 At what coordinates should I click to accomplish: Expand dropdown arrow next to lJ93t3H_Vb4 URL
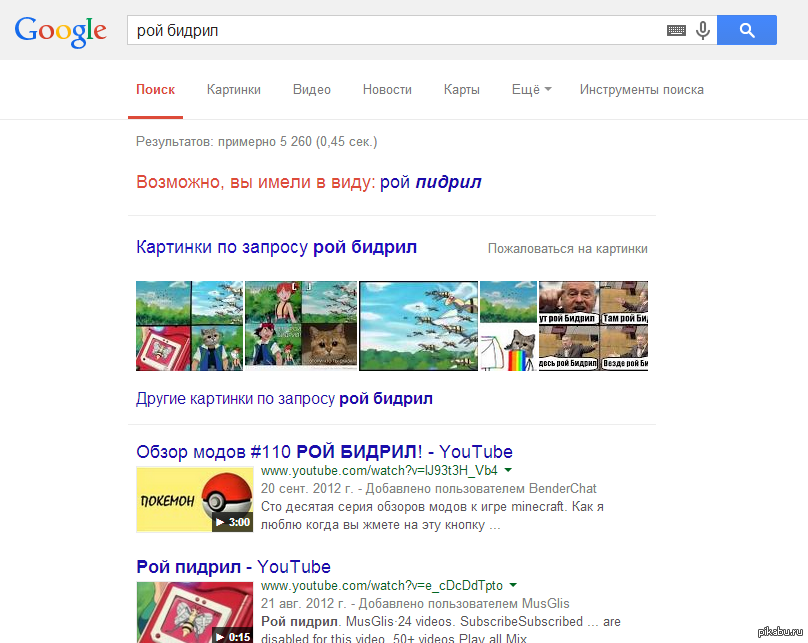(508, 470)
